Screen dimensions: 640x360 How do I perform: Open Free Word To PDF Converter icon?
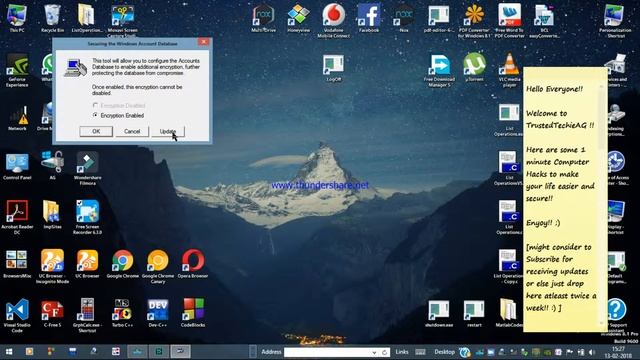[509, 20]
